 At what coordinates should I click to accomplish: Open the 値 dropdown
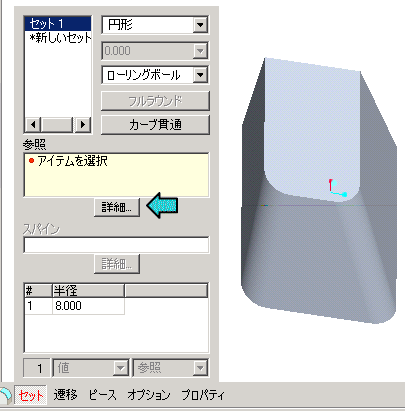point(120,368)
